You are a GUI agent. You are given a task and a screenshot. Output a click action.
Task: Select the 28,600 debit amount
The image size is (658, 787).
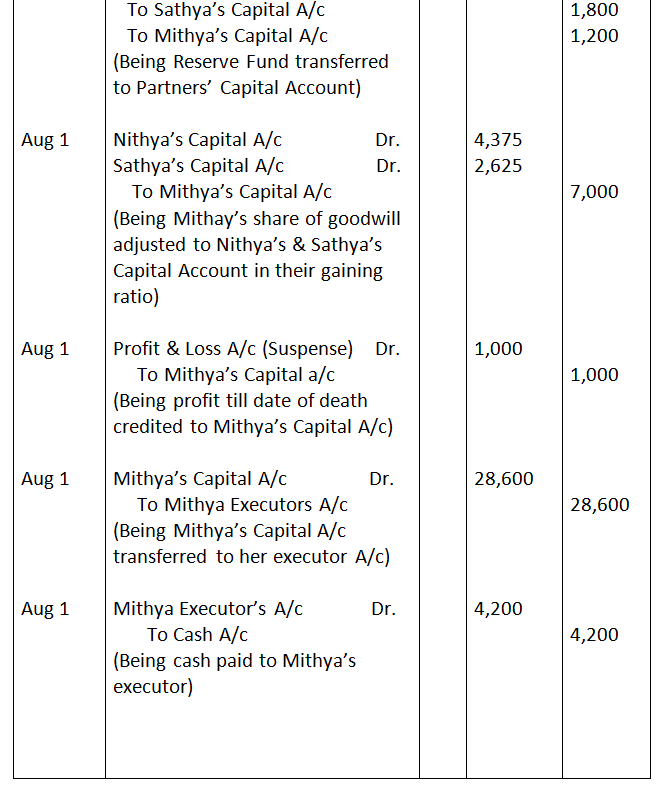(503, 479)
